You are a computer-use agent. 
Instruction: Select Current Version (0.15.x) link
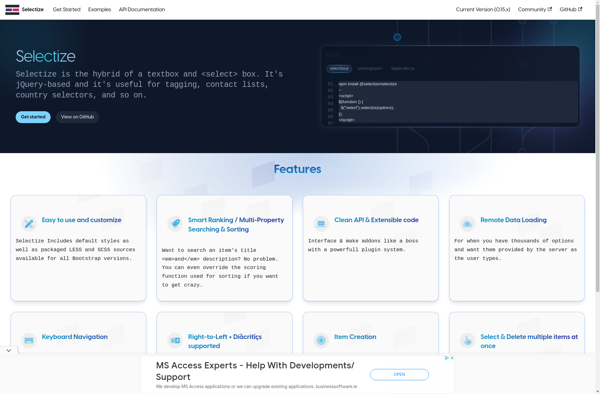click(483, 10)
